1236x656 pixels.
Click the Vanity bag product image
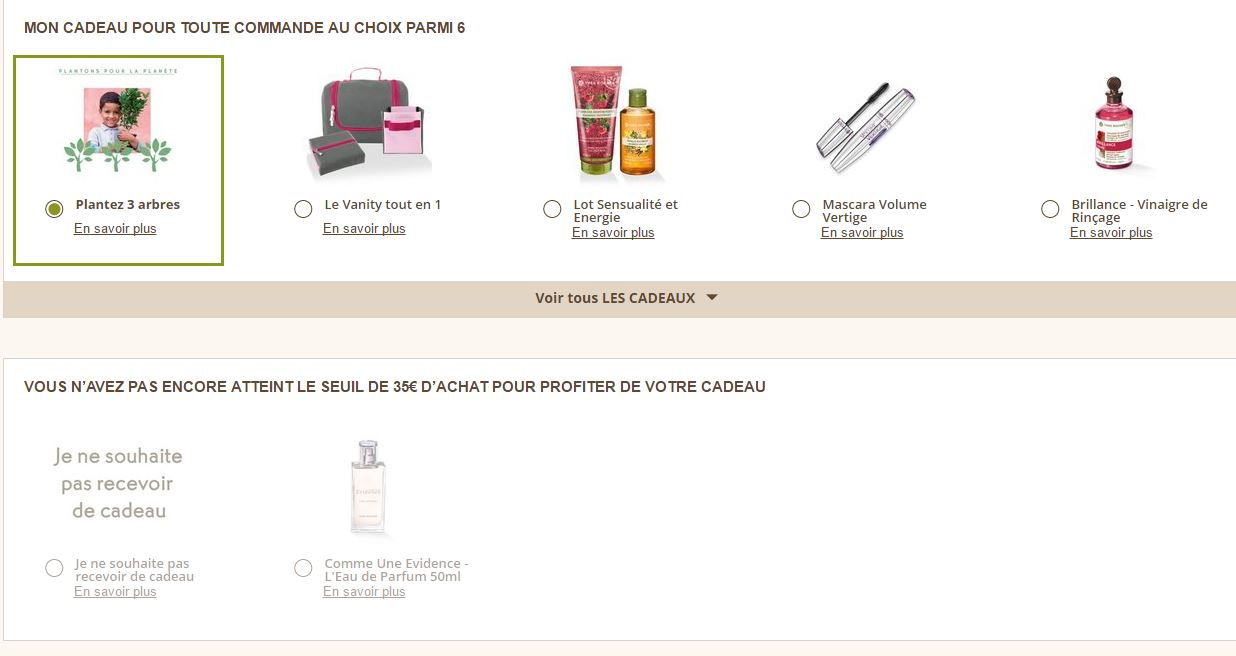pos(366,125)
